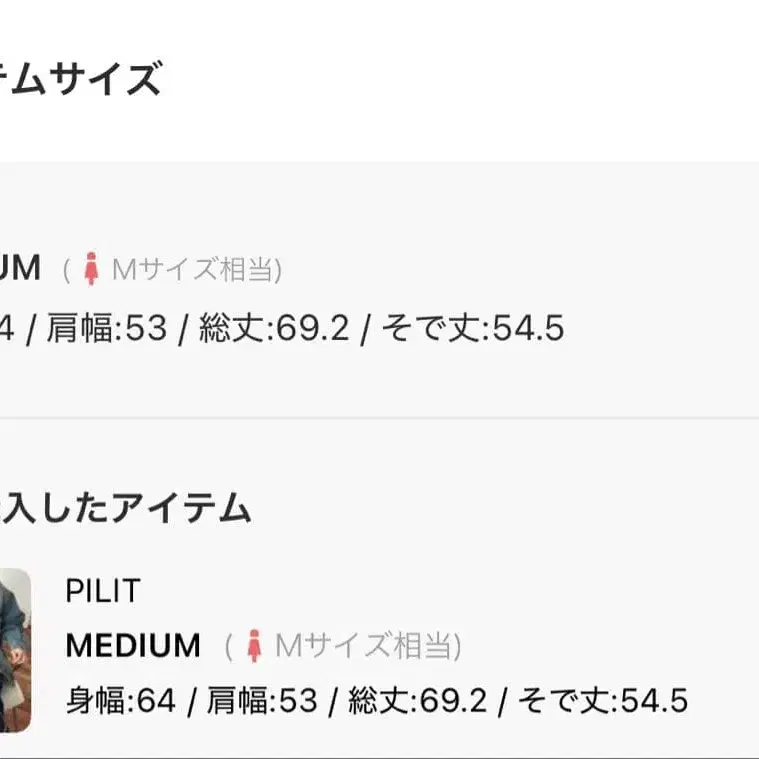Click 総丈:69.2 in the upper measurements line
759x759 pixels.
[274, 328]
